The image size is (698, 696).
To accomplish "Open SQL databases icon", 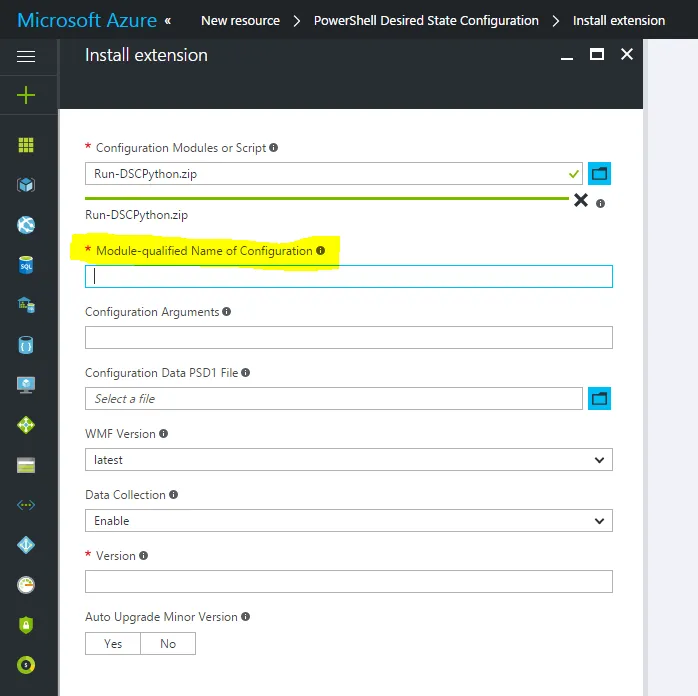I will tap(26, 265).
